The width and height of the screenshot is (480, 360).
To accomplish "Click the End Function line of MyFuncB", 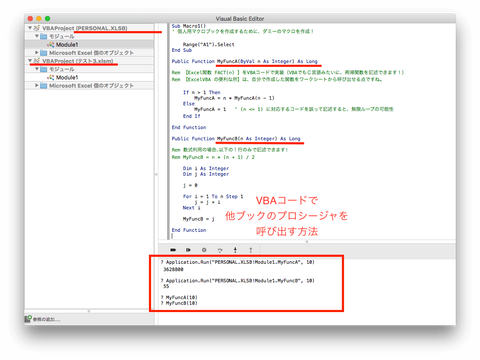I will [189, 230].
